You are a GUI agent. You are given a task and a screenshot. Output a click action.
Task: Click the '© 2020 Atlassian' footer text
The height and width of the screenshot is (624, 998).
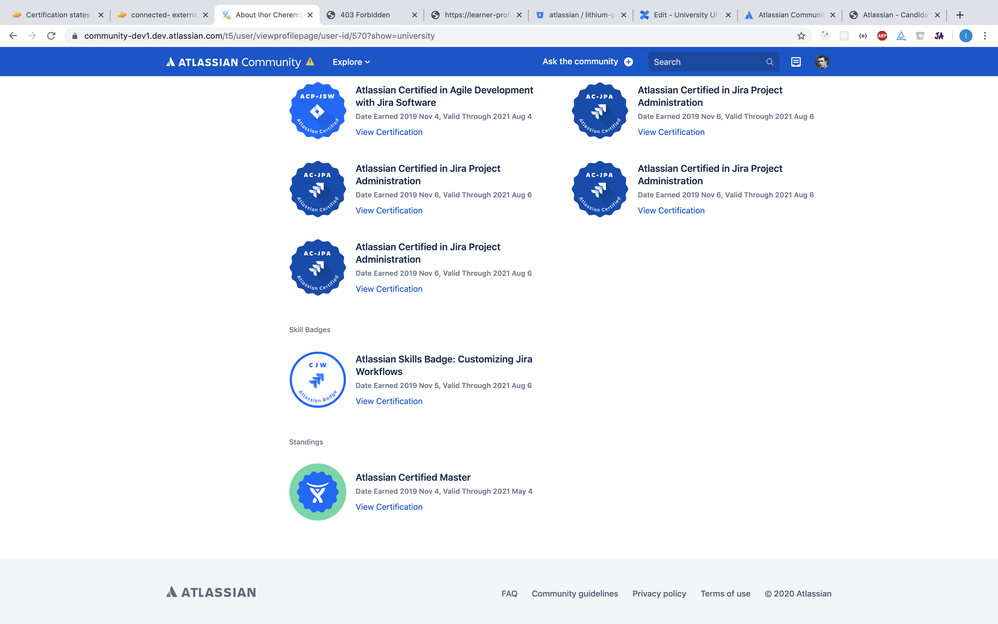798,593
